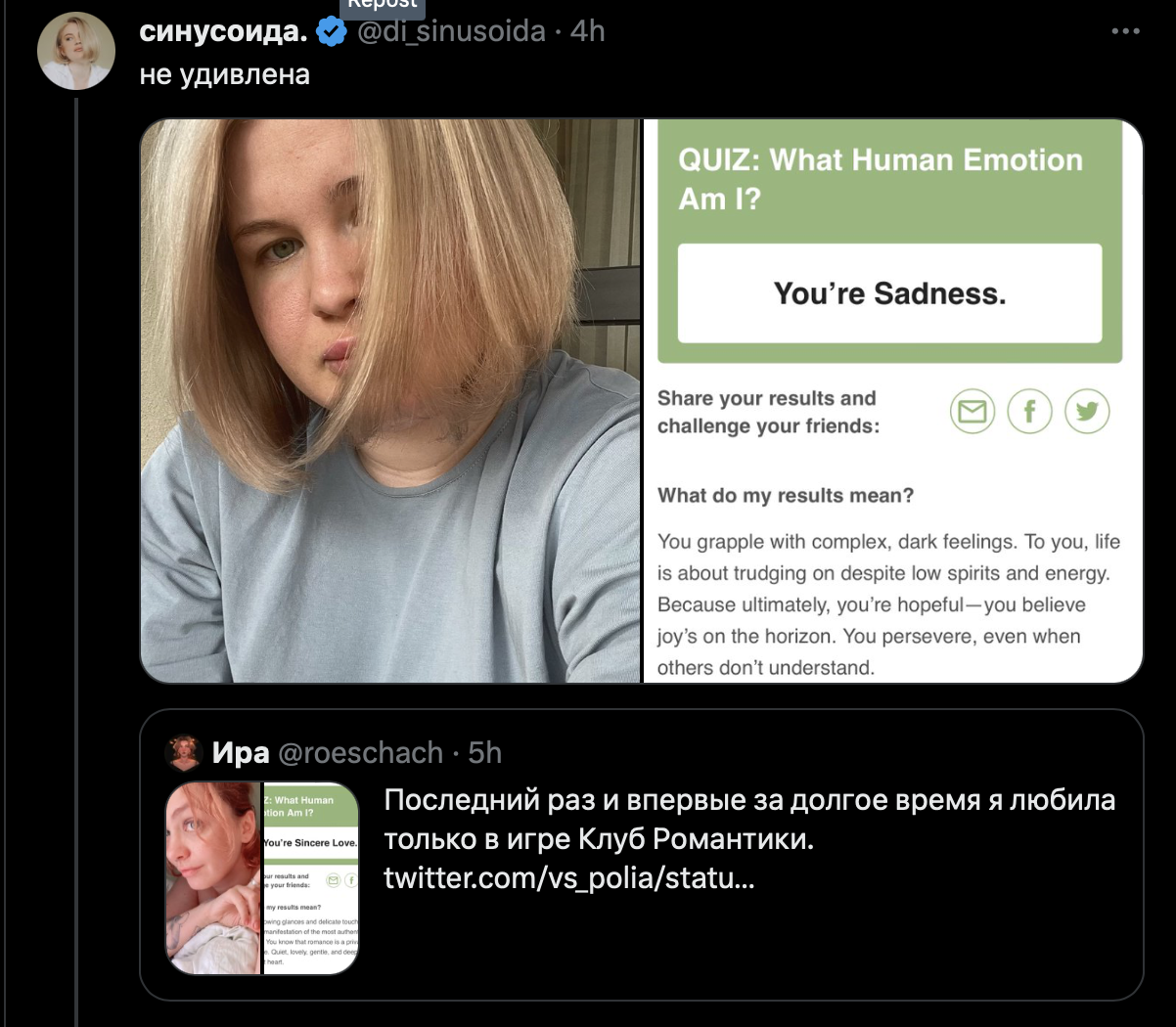This screenshot has height=1027, width=1176.
Task: Click the Repost label at top
Action: pos(383,5)
